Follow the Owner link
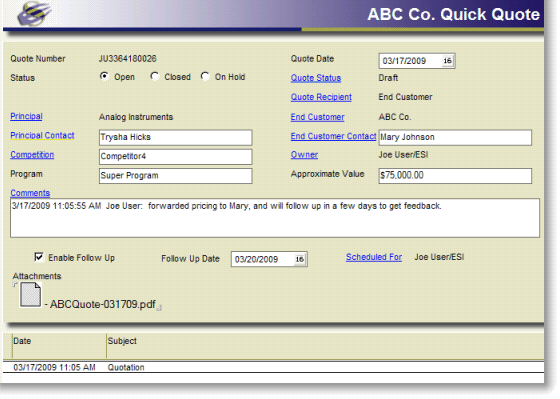This screenshot has width=560, height=399. [304, 155]
